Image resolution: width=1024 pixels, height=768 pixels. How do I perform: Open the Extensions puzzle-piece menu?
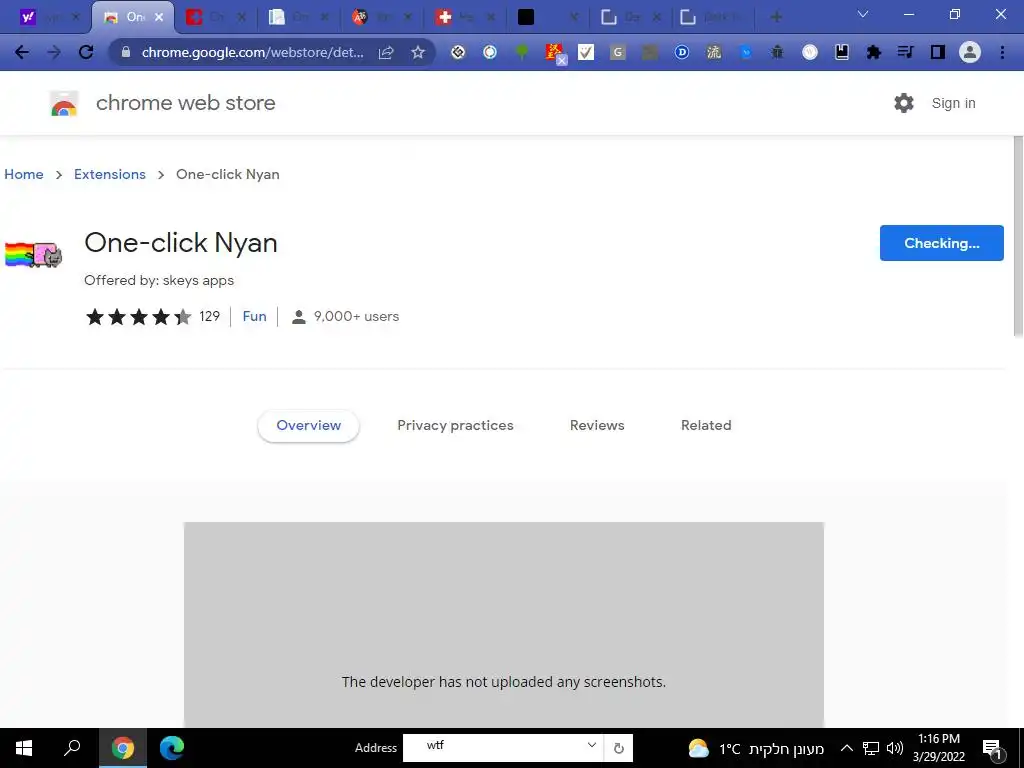tap(873, 52)
